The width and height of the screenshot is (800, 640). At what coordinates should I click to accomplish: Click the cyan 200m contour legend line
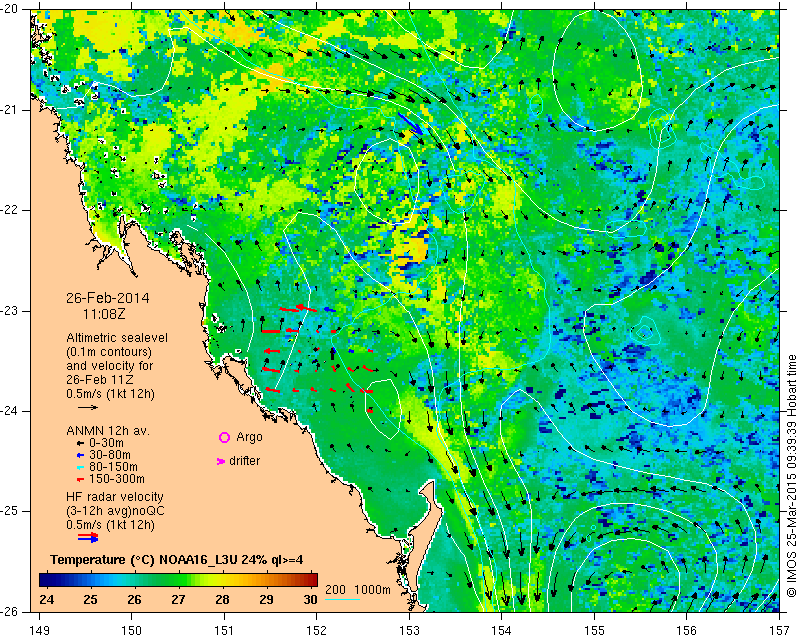point(342,599)
